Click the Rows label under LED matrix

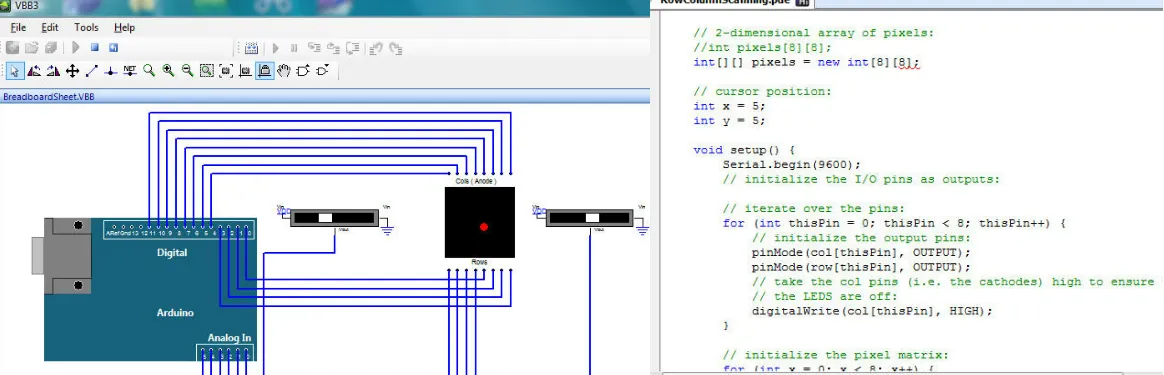point(479,262)
